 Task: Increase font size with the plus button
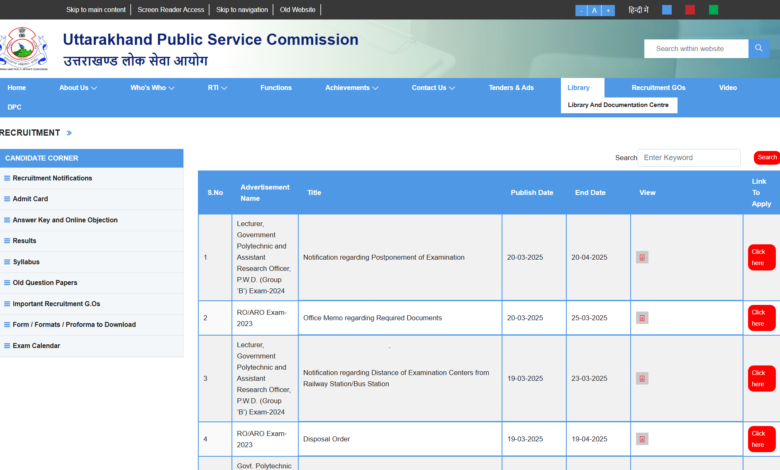click(x=608, y=10)
